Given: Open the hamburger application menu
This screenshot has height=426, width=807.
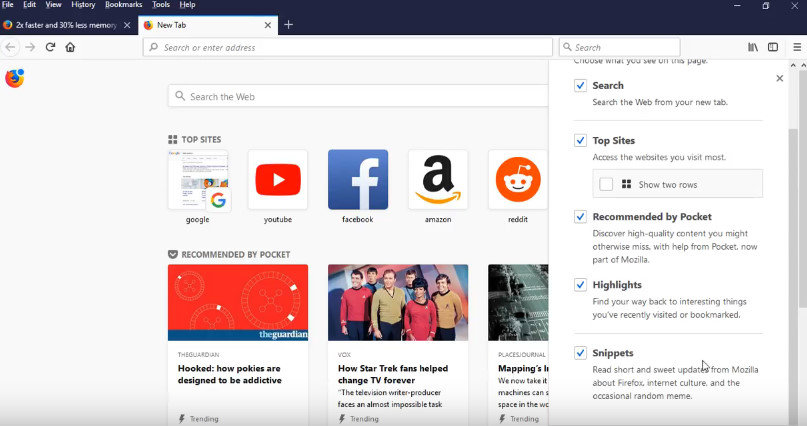Looking at the screenshot, I should click(x=797, y=47).
